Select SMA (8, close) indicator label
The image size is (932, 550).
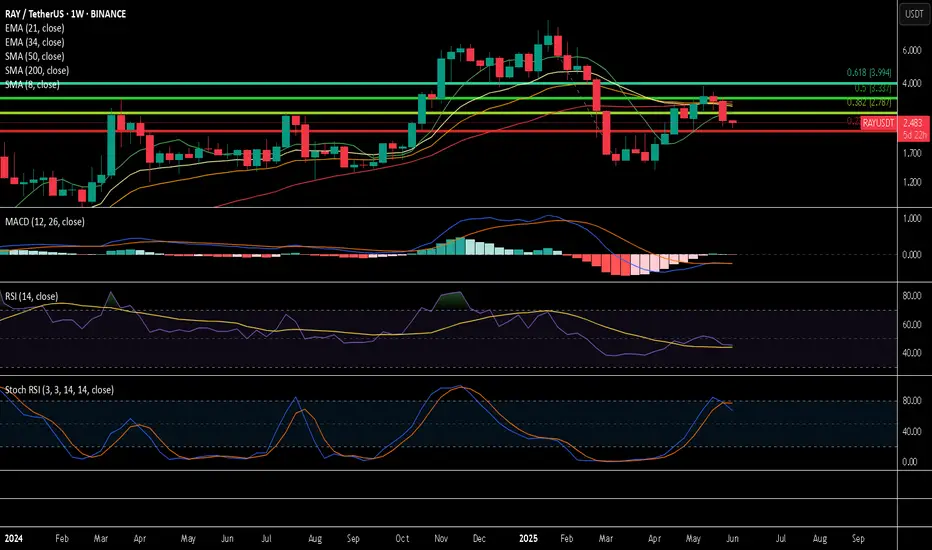click(x=32, y=84)
